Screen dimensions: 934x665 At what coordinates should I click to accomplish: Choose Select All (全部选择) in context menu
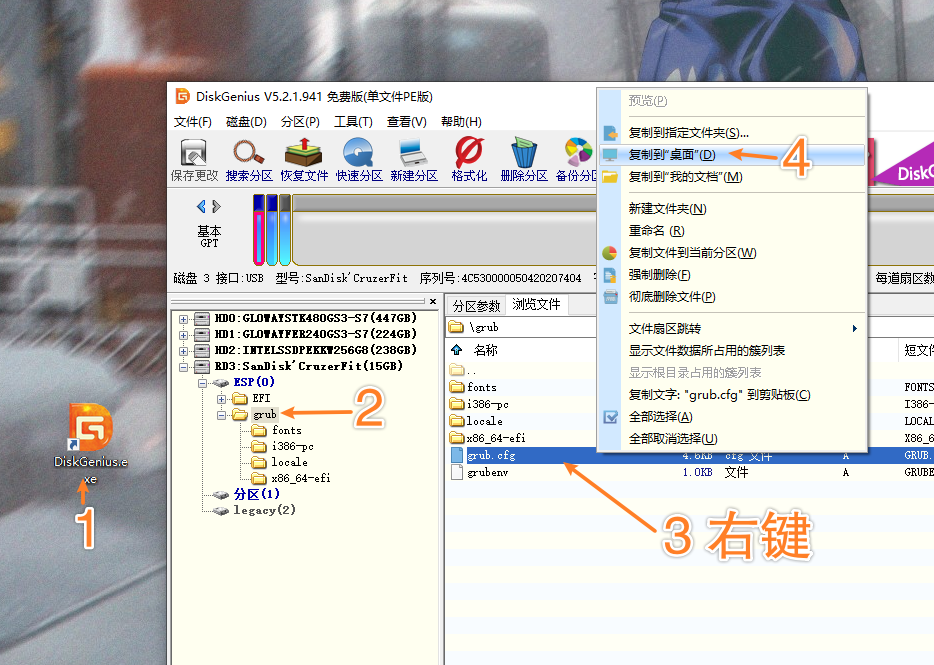[731, 417]
